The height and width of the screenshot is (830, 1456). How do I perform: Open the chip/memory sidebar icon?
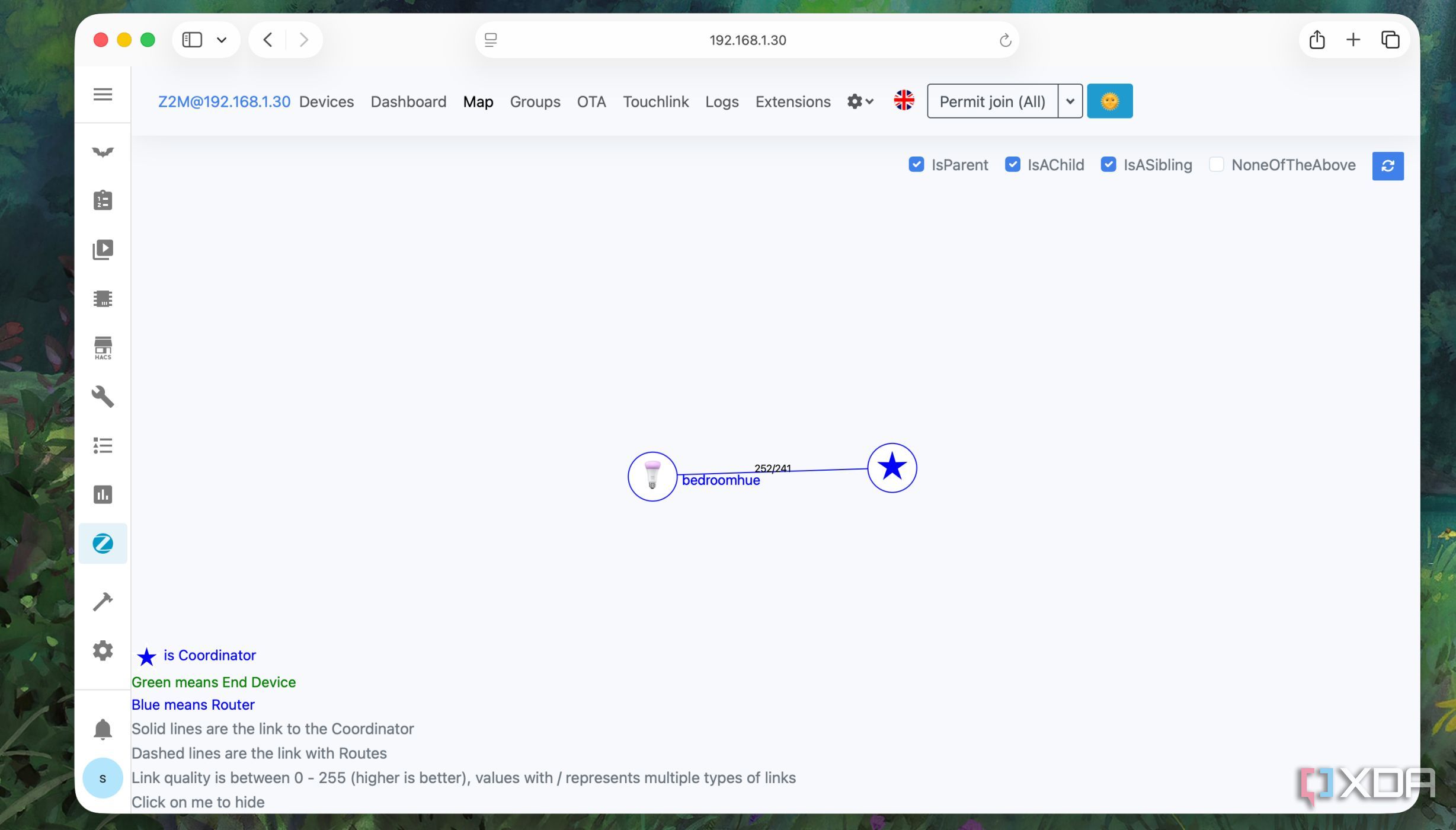(x=103, y=298)
